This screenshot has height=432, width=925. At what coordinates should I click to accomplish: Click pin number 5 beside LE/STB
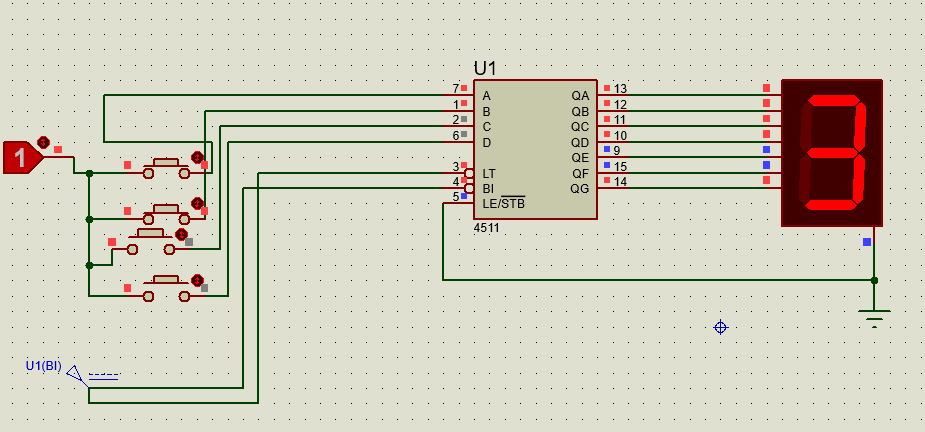point(455,197)
